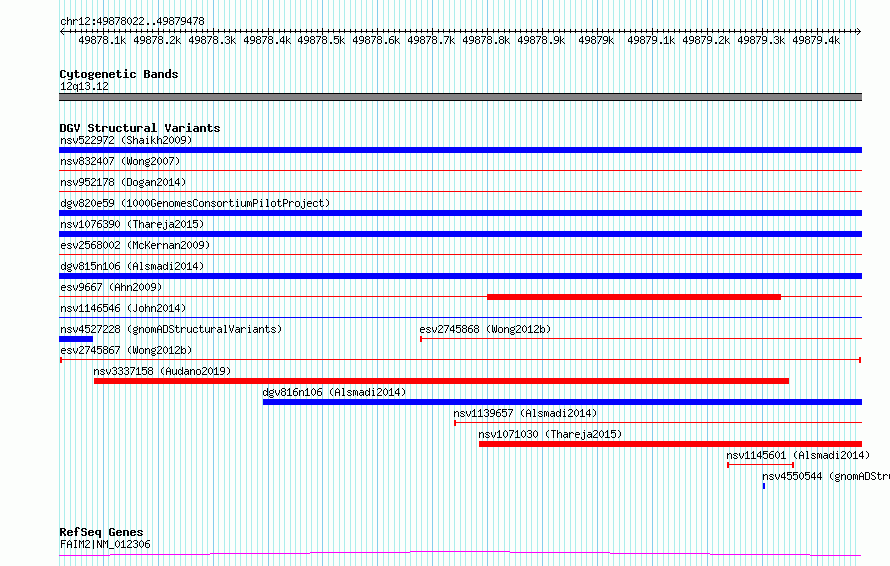Click the RefSeq Genes track title
The width and height of the screenshot is (890, 566).
pyautogui.click(x=101, y=532)
